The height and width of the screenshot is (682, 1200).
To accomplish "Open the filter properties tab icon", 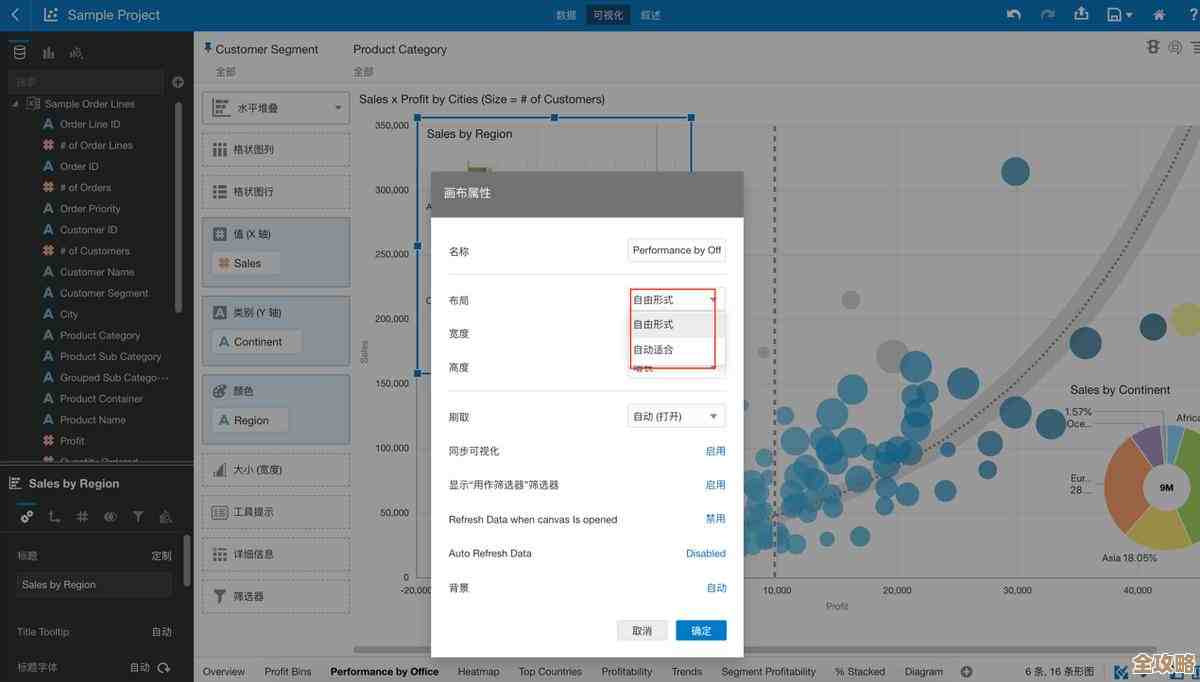I will 138,517.
